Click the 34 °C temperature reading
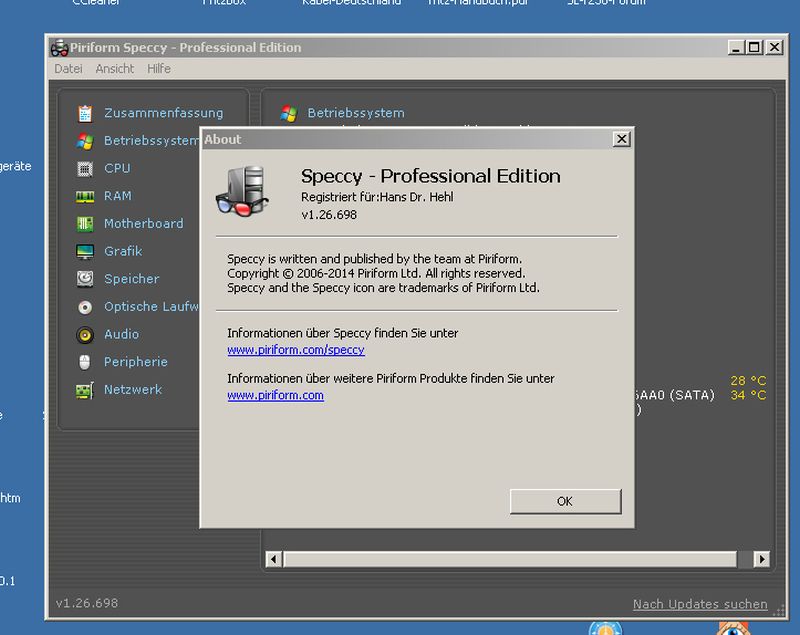Screen dimensions: 800x635 [x=748, y=395]
